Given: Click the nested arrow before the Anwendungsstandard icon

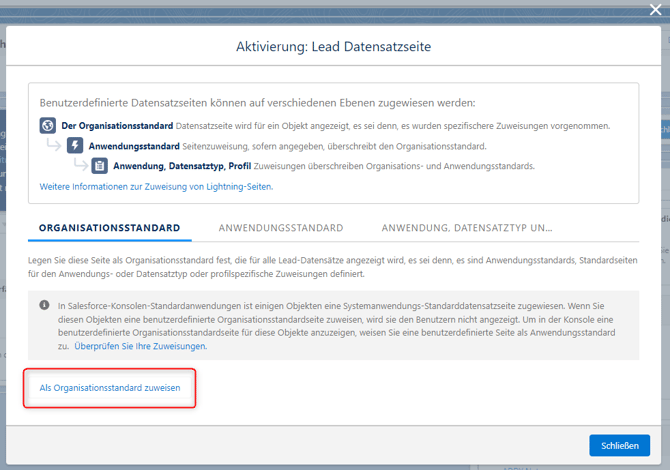Looking at the screenshot, I should [54, 146].
